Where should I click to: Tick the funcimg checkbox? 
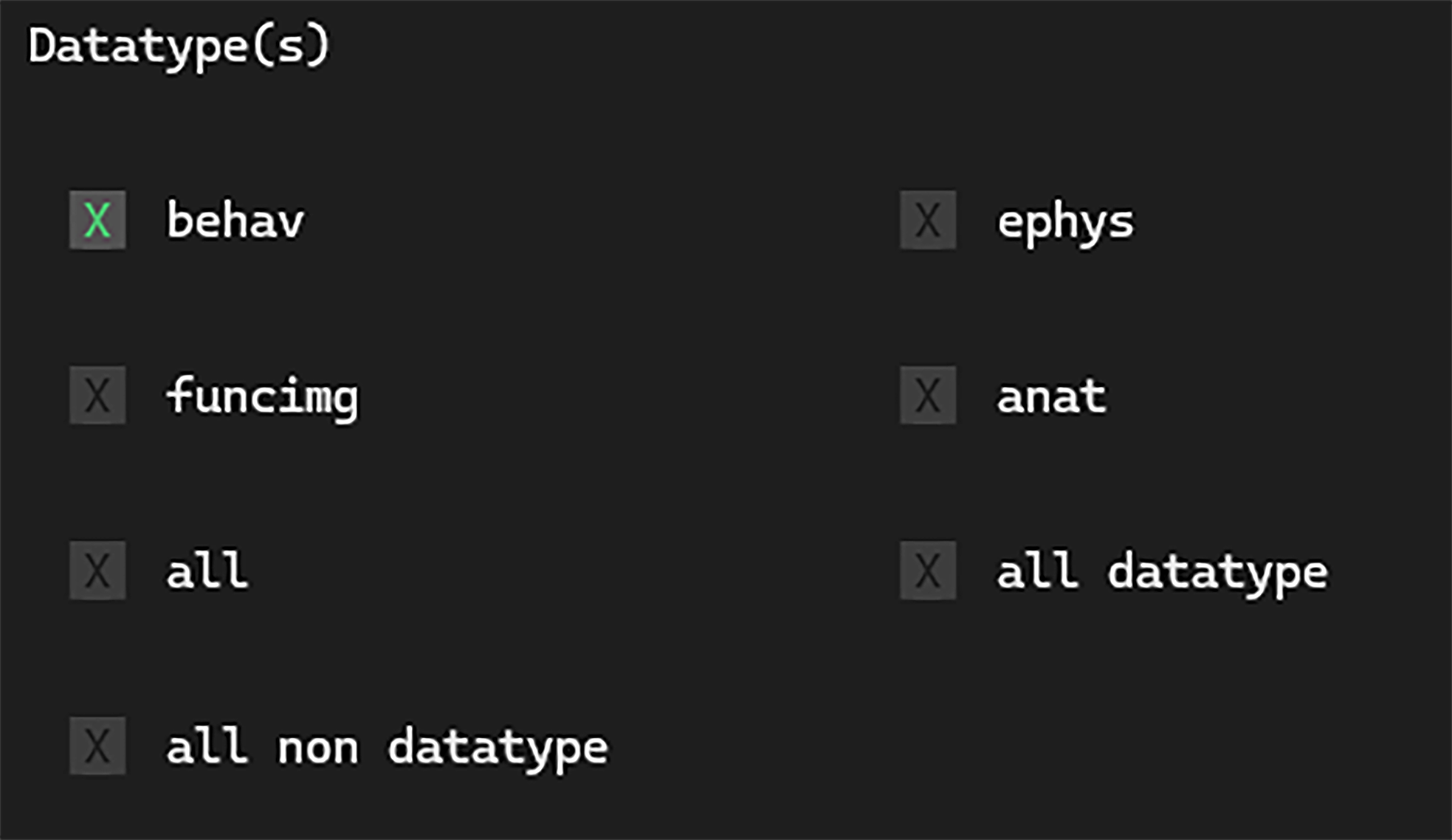coord(97,395)
